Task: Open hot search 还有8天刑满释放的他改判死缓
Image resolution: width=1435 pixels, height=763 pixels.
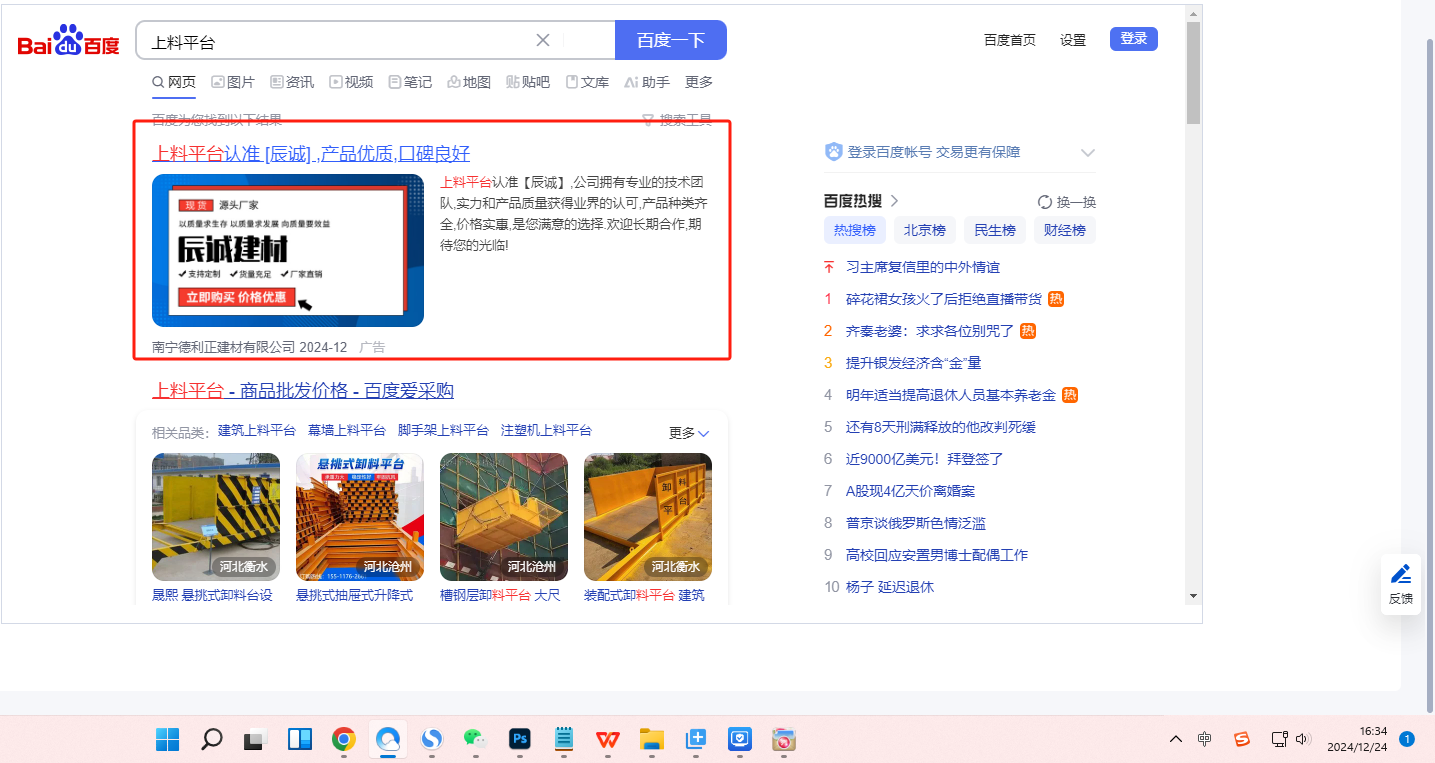Action: click(x=941, y=427)
